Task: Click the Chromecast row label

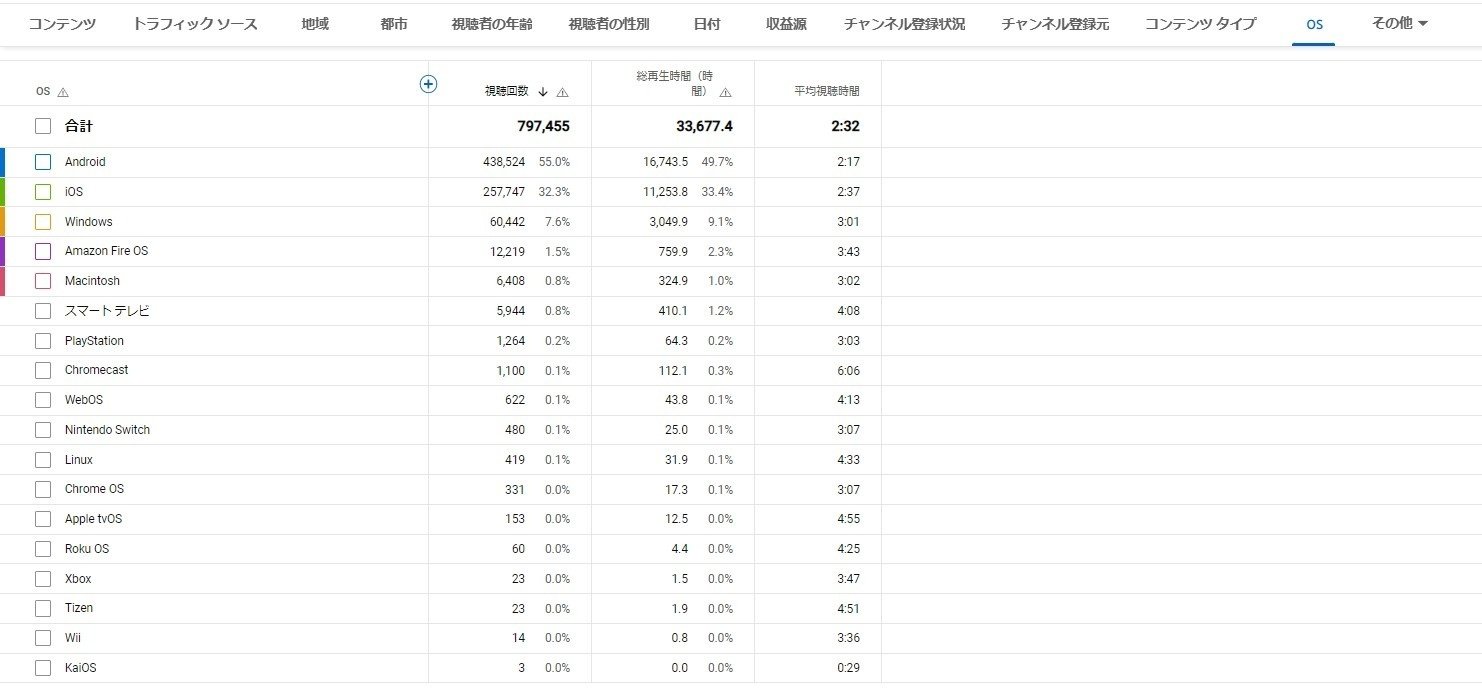Action: coord(97,370)
